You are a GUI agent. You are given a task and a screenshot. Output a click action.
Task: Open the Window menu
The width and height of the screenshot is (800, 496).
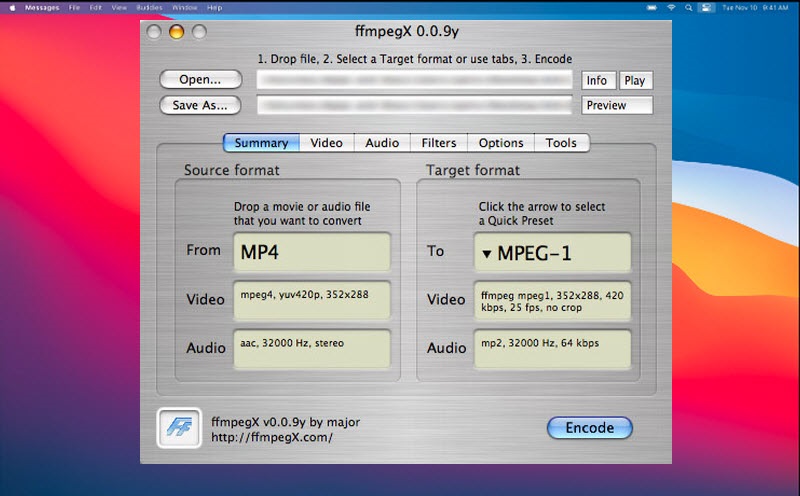click(185, 8)
